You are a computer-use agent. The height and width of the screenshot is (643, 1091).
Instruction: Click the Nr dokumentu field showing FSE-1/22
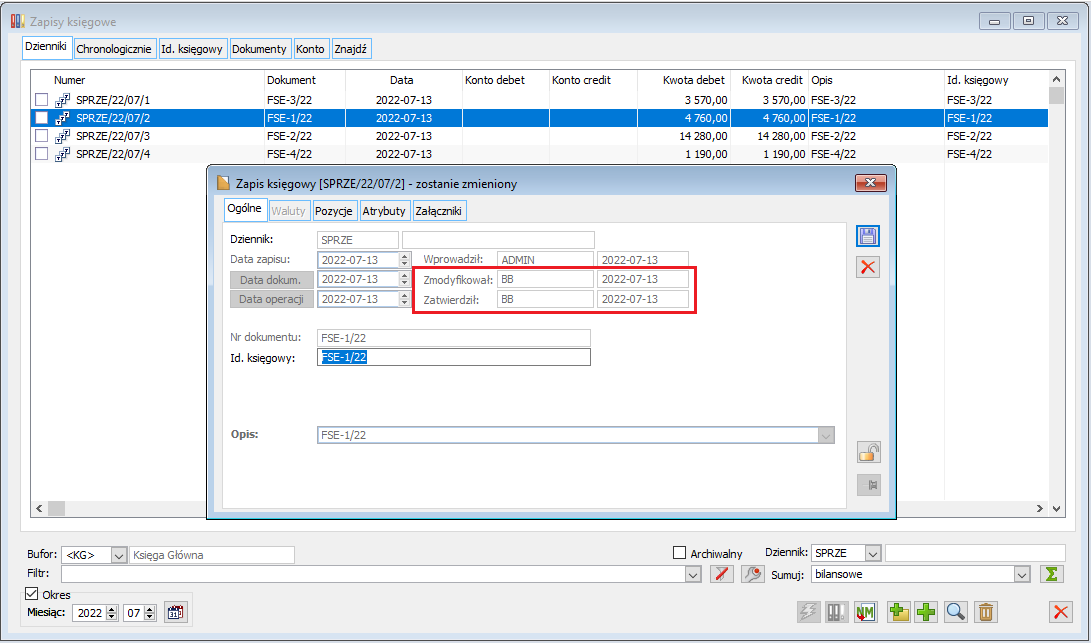coord(454,338)
